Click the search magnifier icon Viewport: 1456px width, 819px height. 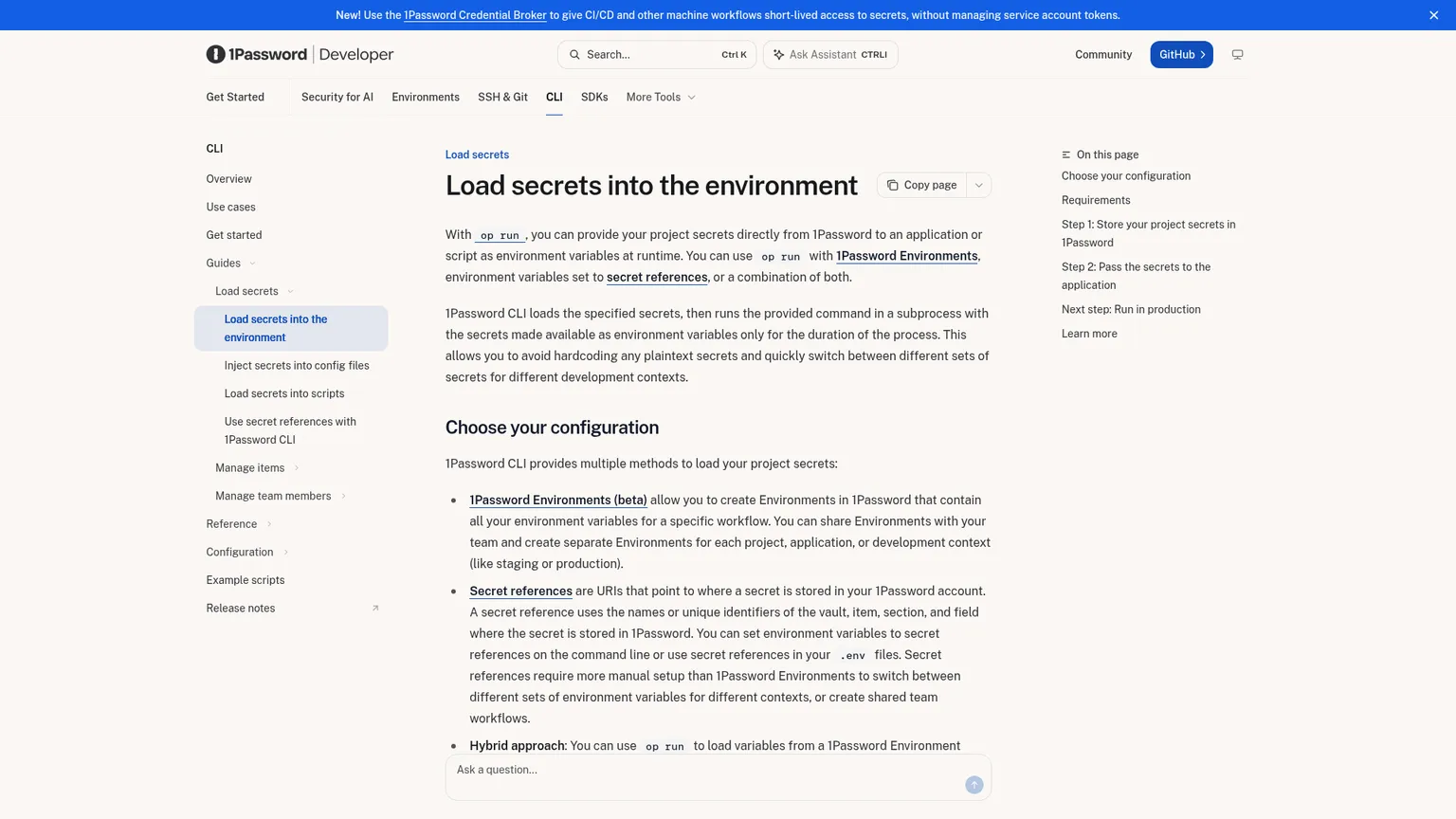574,55
